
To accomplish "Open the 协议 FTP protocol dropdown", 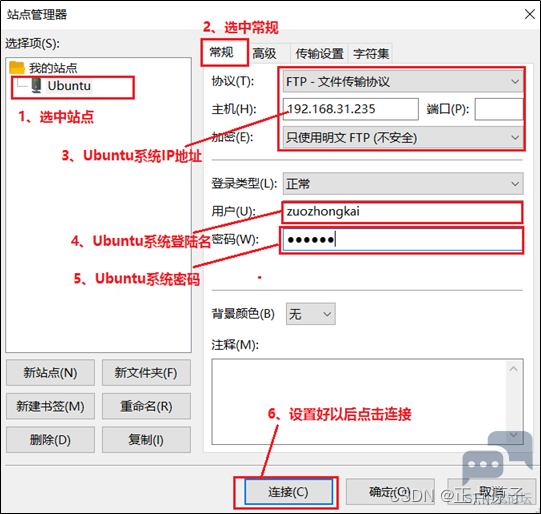I will [403, 82].
